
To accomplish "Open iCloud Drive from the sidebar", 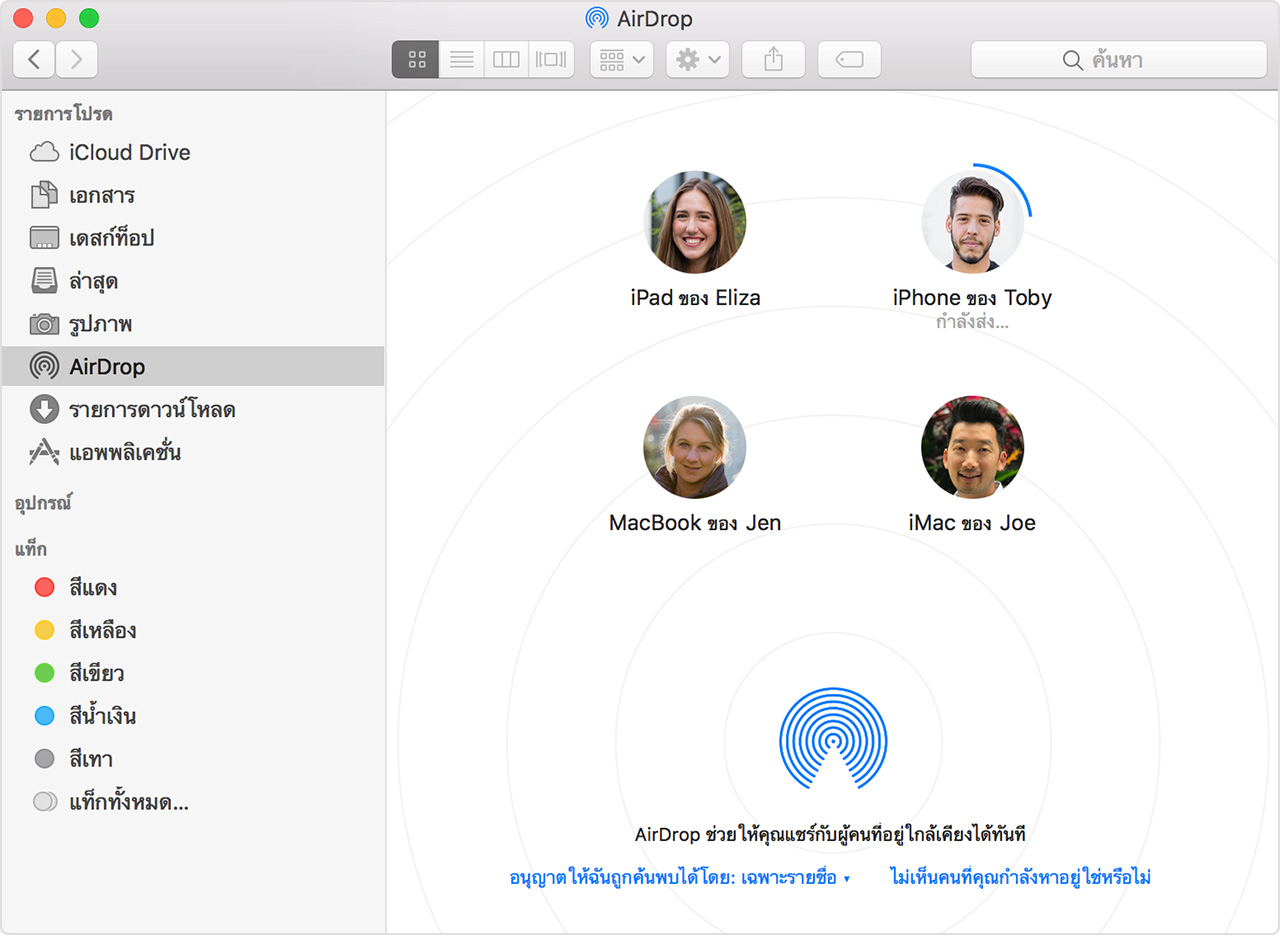I will point(192,152).
